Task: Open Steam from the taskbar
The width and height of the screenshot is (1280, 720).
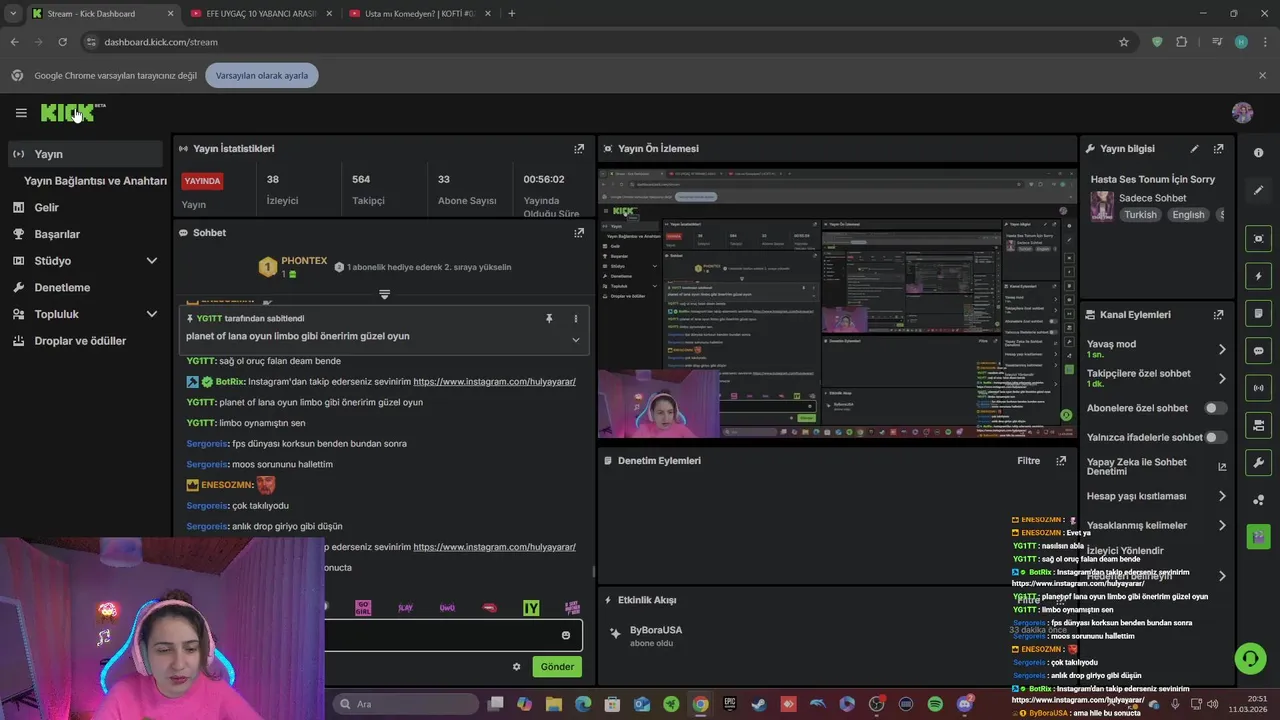Action: (759, 704)
